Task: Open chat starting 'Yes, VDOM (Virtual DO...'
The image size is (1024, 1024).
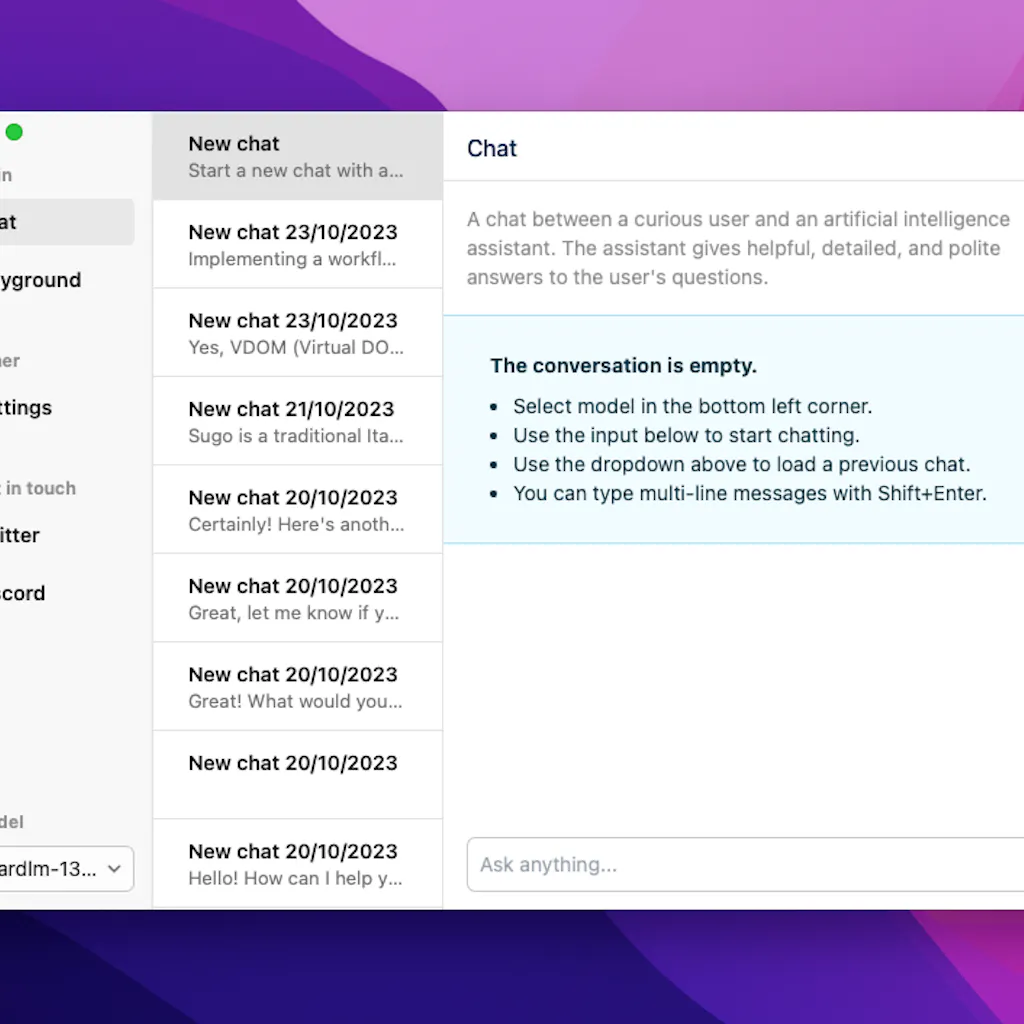Action: [297, 333]
